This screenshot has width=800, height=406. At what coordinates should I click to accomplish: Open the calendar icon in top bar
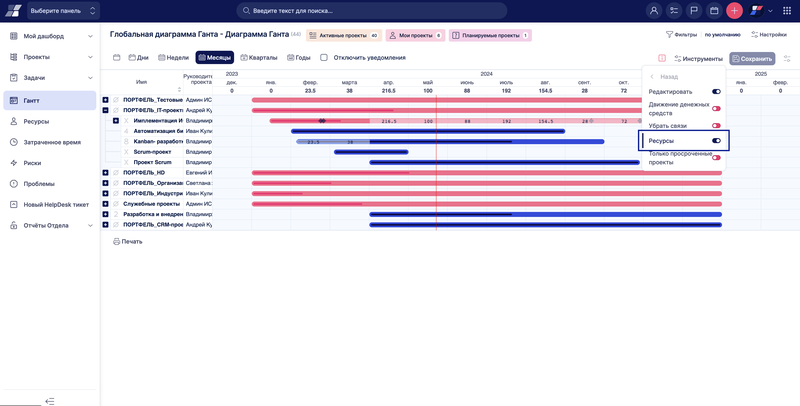[x=714, y=11]
